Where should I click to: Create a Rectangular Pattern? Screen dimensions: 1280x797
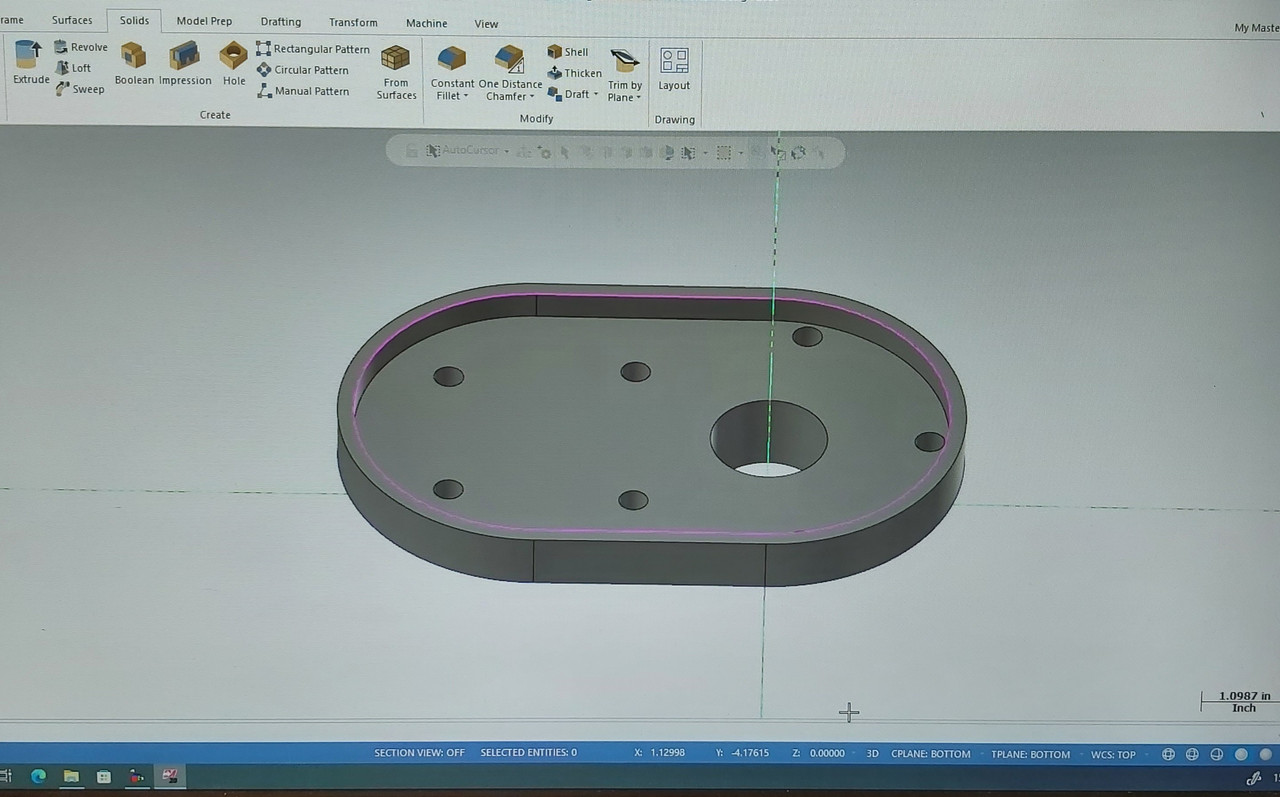pos(312,49)
